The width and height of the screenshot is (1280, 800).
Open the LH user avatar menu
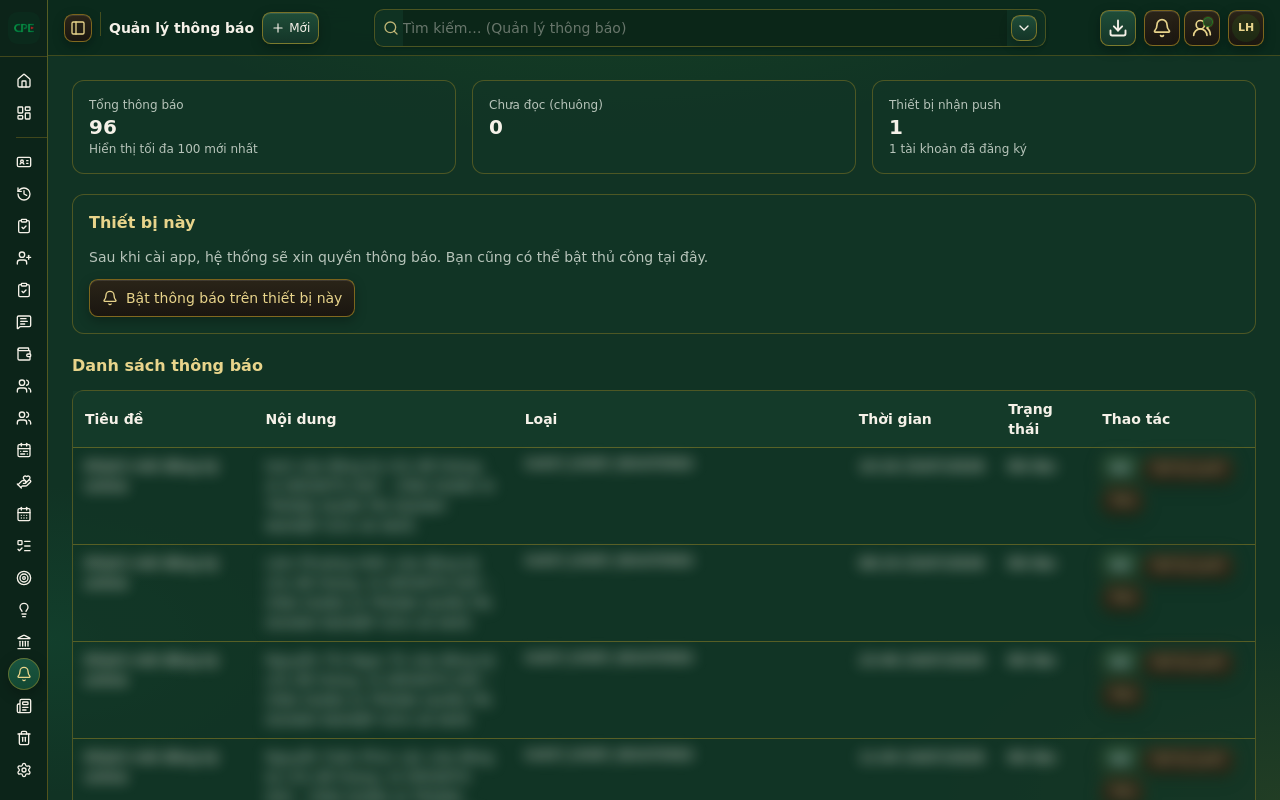(1246, 28)
